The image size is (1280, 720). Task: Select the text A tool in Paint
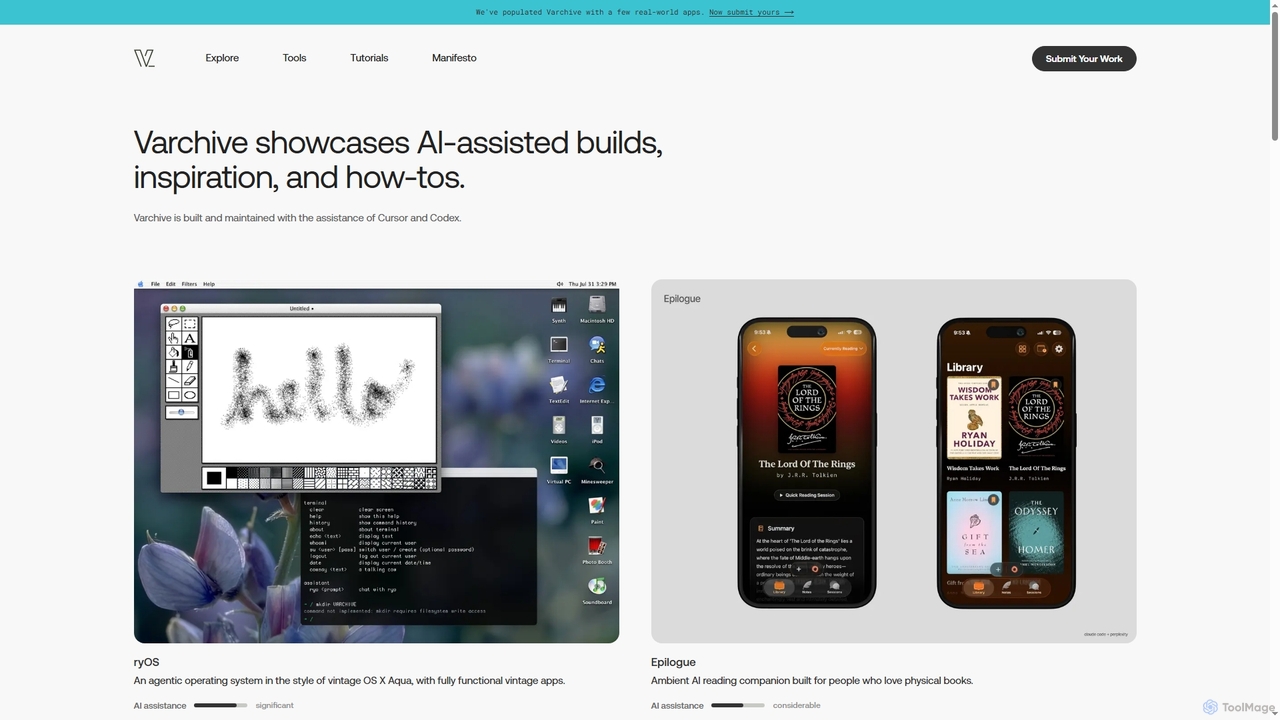coord(189,339)
